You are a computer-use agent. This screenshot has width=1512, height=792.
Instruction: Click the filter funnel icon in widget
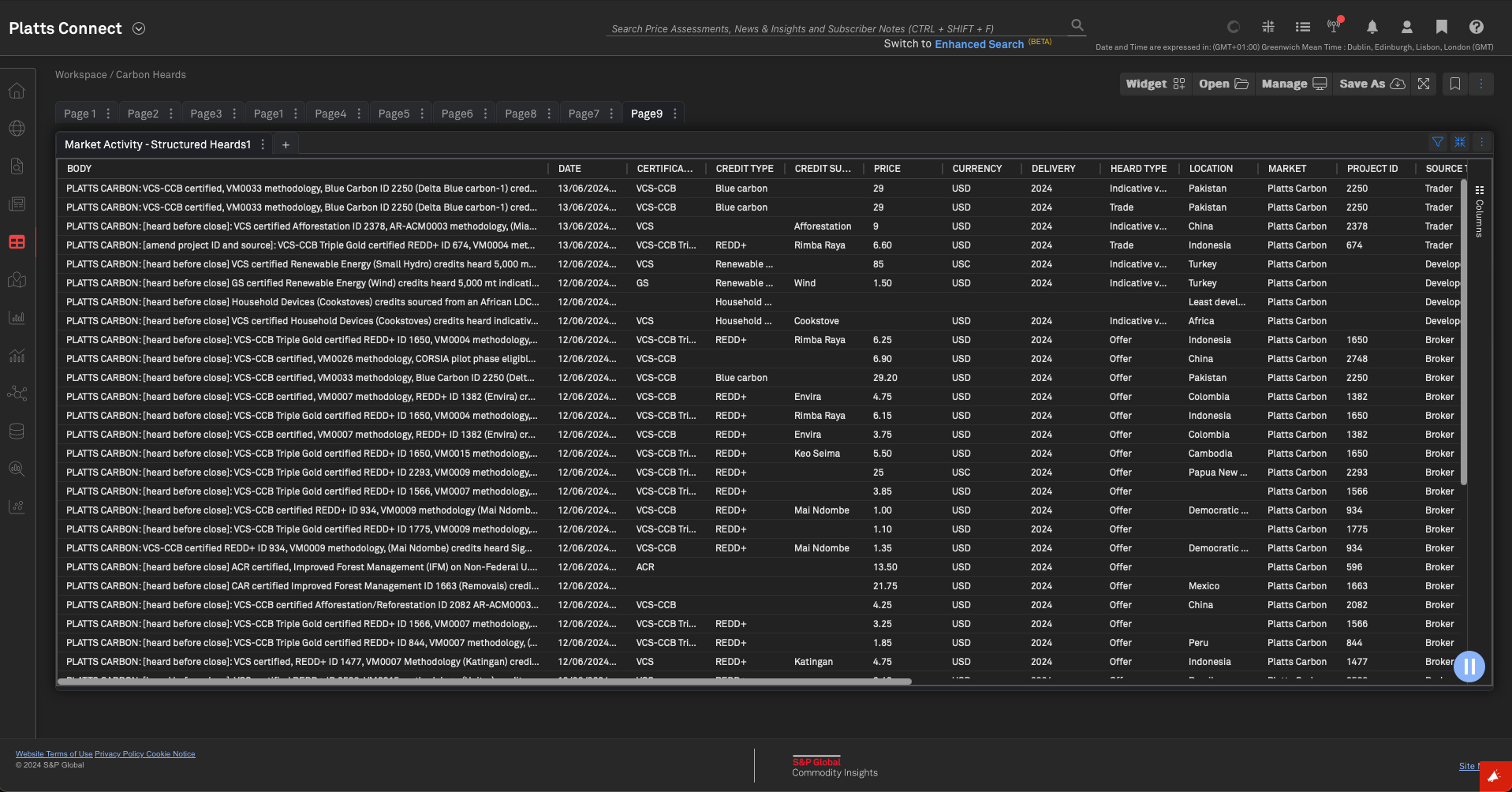pos(1438,142)
